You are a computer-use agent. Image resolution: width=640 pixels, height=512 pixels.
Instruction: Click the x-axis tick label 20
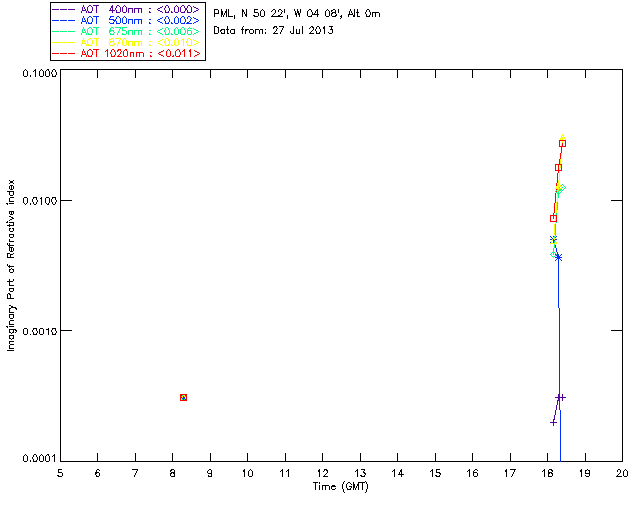coord(622,474)
